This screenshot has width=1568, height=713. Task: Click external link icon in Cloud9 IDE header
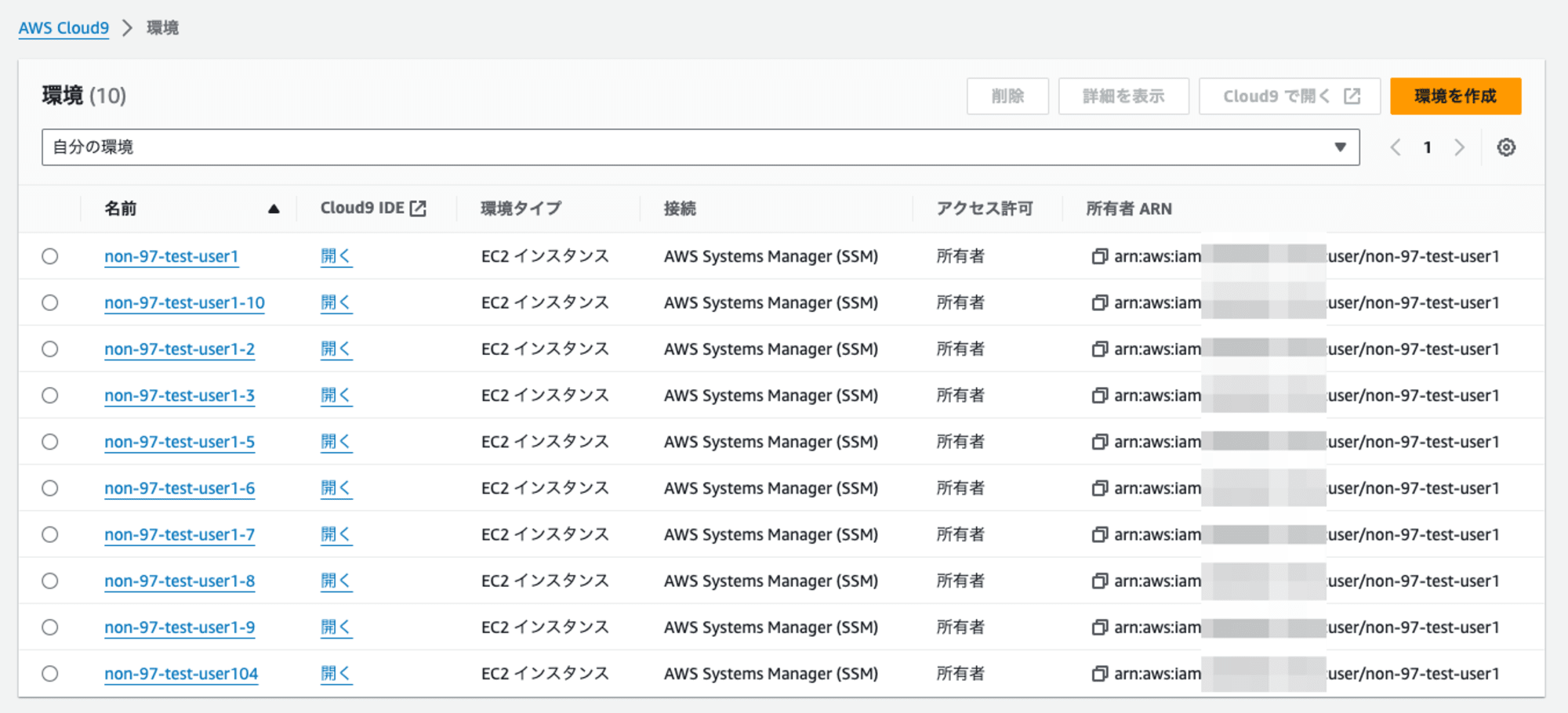click(x=419, y=208)
